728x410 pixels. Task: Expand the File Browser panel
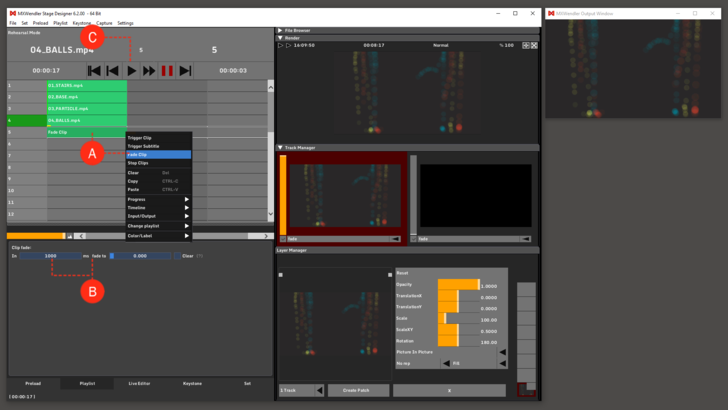coord(280,30)
